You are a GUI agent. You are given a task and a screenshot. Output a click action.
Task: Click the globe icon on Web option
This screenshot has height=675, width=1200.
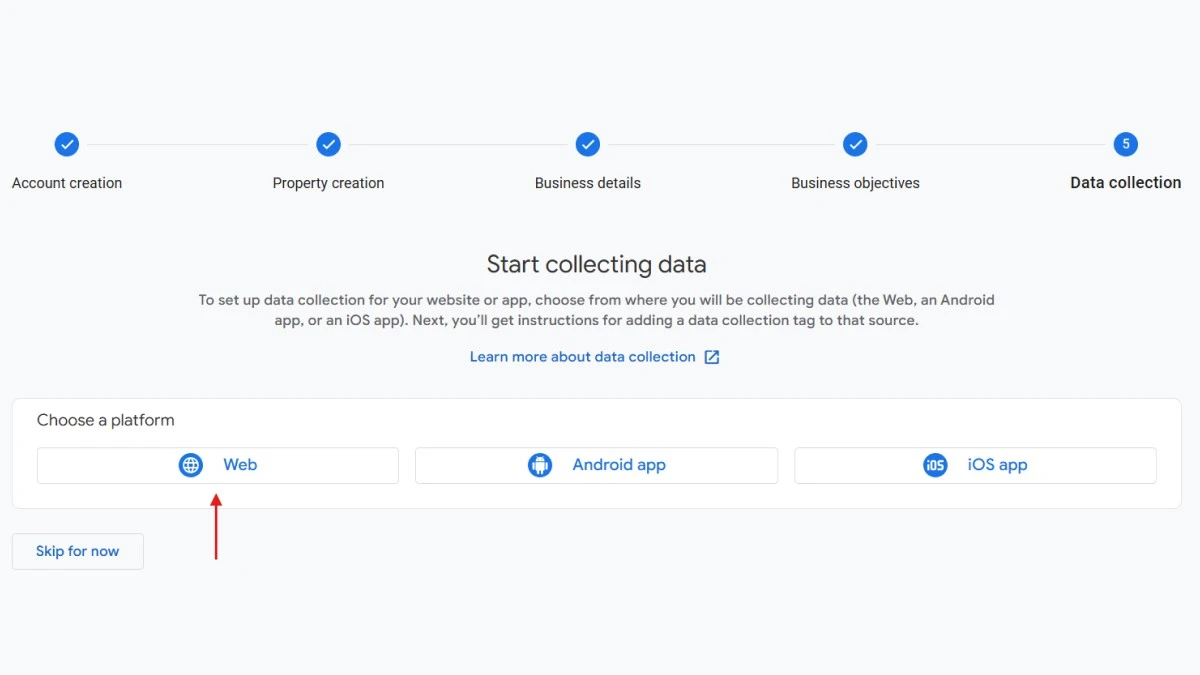point(191,465)
